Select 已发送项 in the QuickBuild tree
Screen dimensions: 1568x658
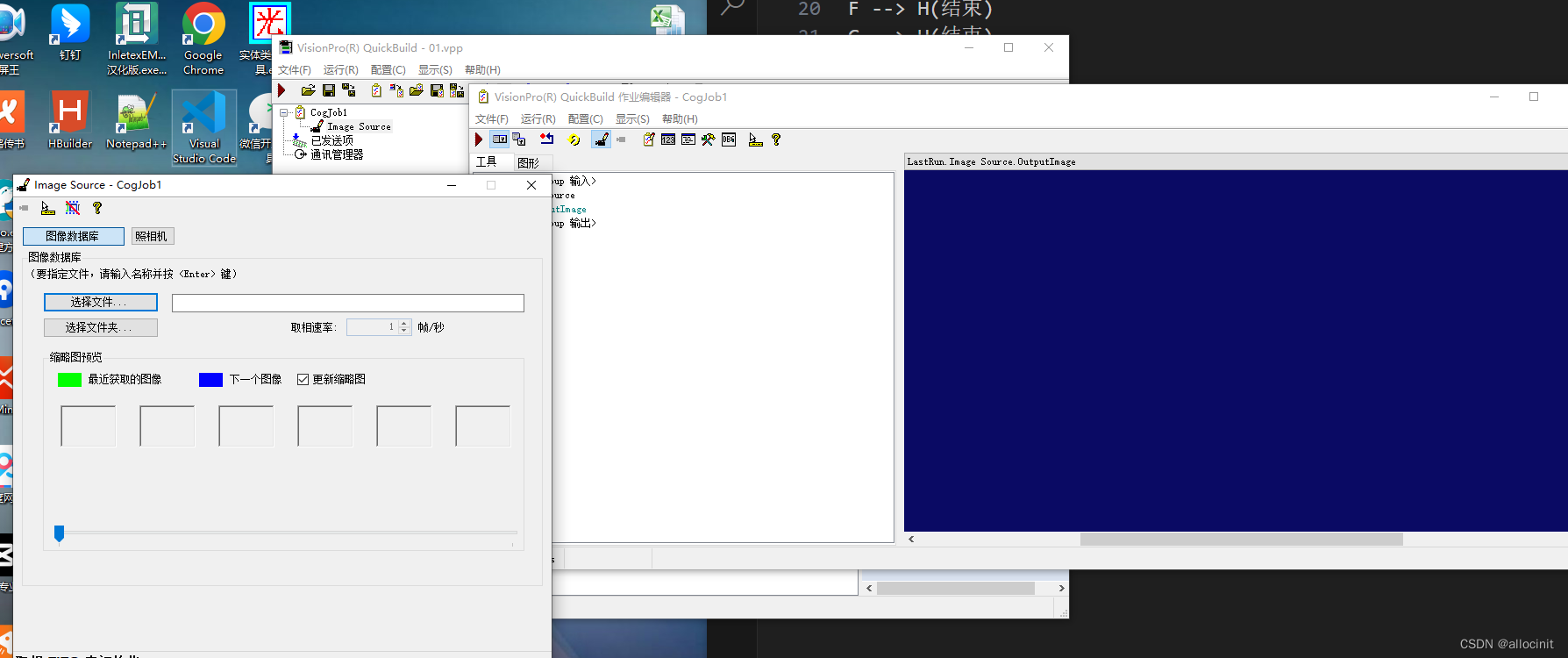[x=332, y=140]
